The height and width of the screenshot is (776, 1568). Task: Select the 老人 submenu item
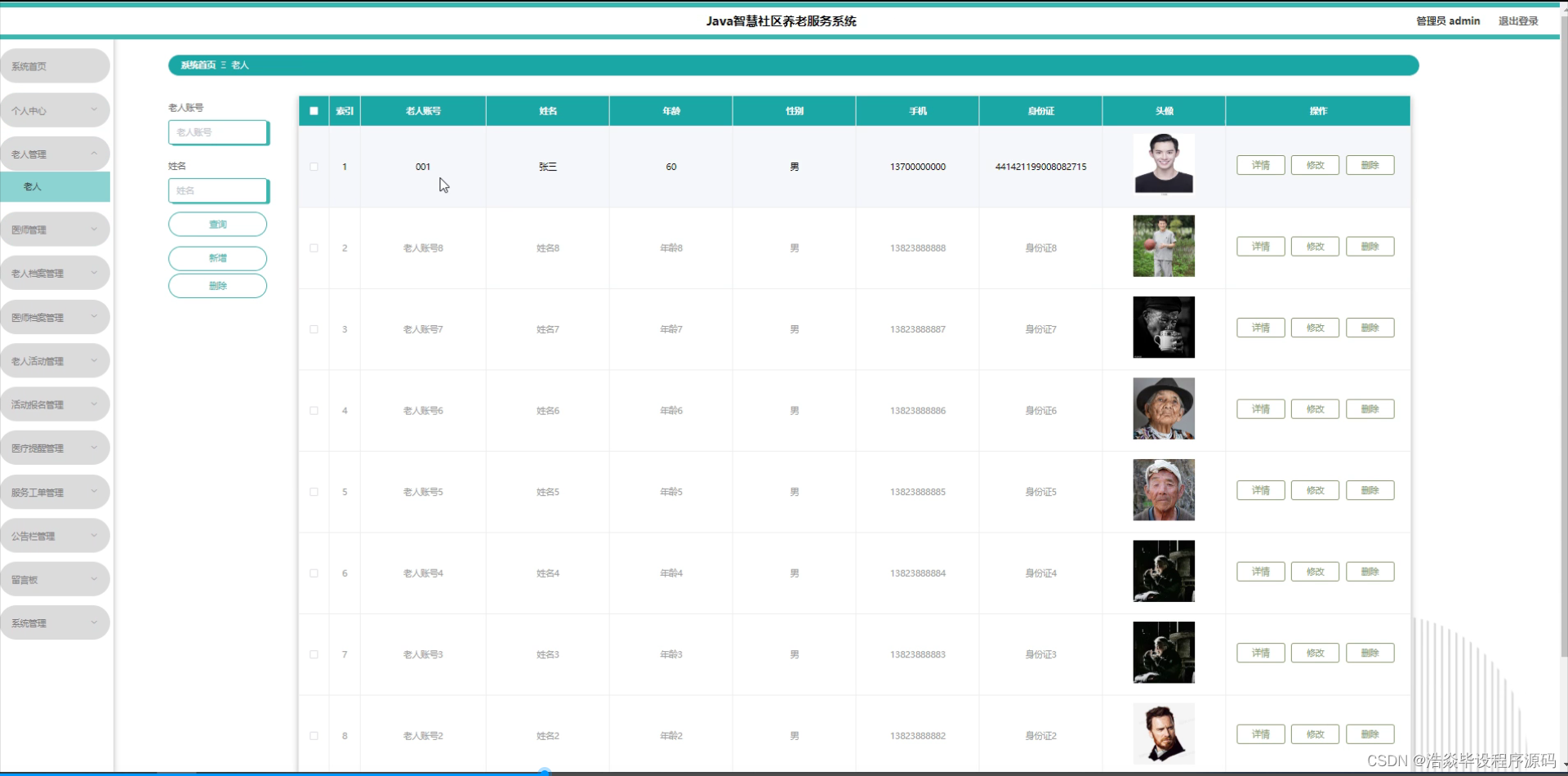pyautogui.click(x=55, y=186)
